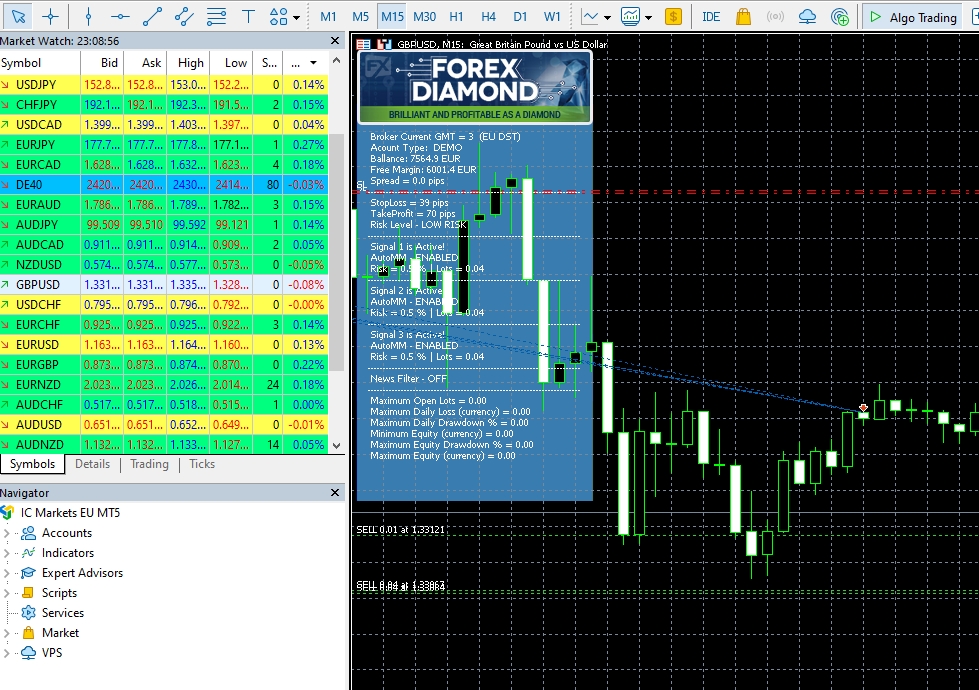
Task: Select the Fibonacci retracement tool
Action: point(216,17)
